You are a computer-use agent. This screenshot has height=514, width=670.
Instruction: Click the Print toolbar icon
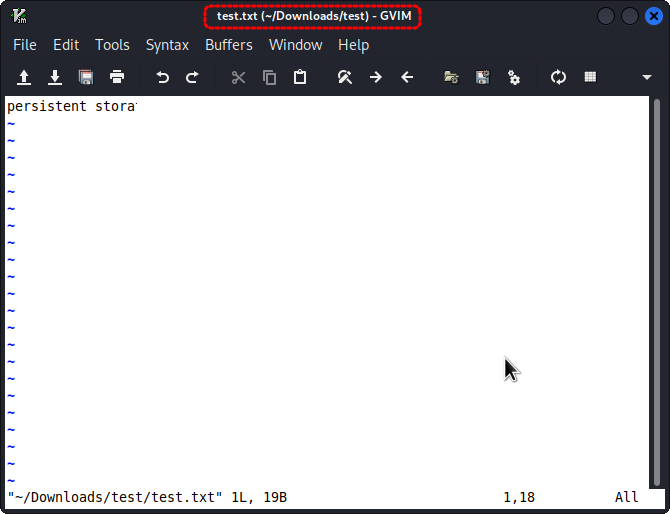[x=117, y=77]
